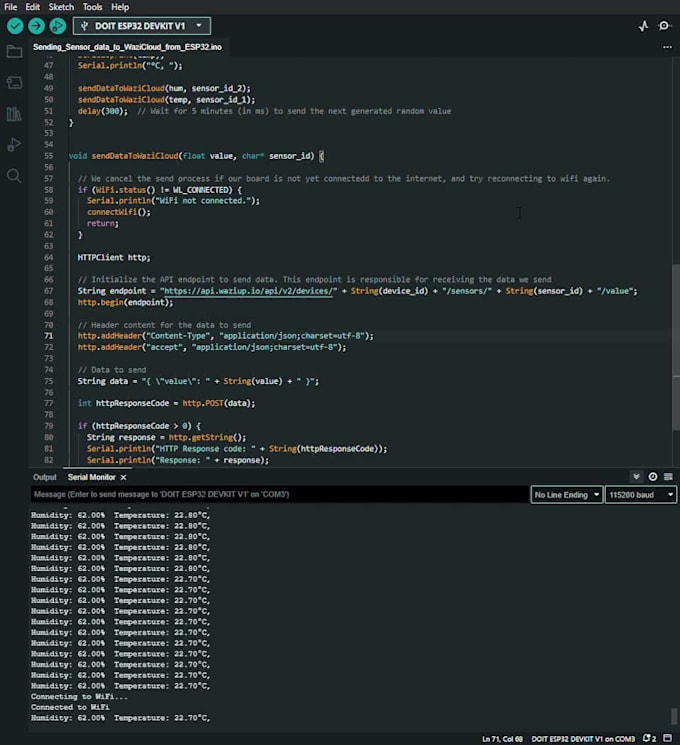Open the Search sidebar panel

[x=14, y=176]
